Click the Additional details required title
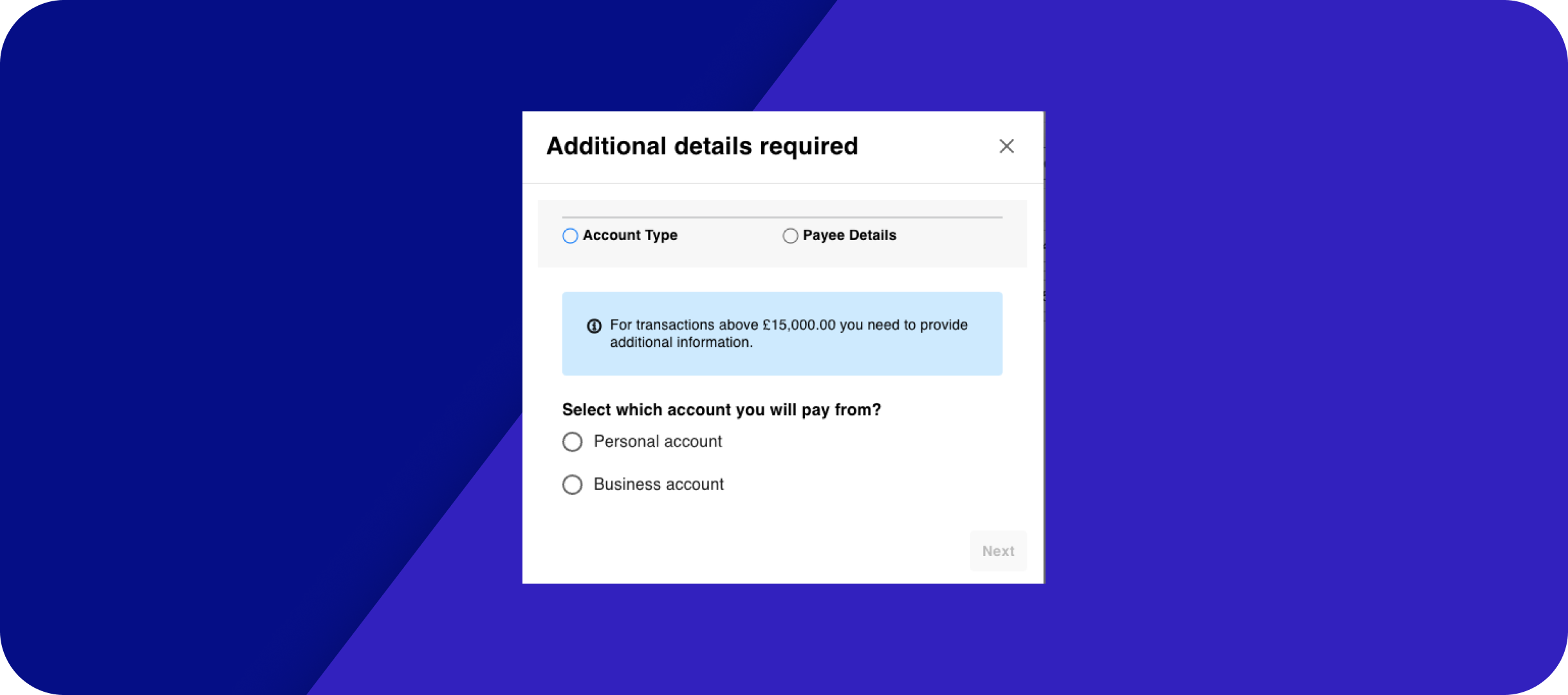The height and width of the screenshot is (695, 1568). pyautogui.click(x=701, y=146)
